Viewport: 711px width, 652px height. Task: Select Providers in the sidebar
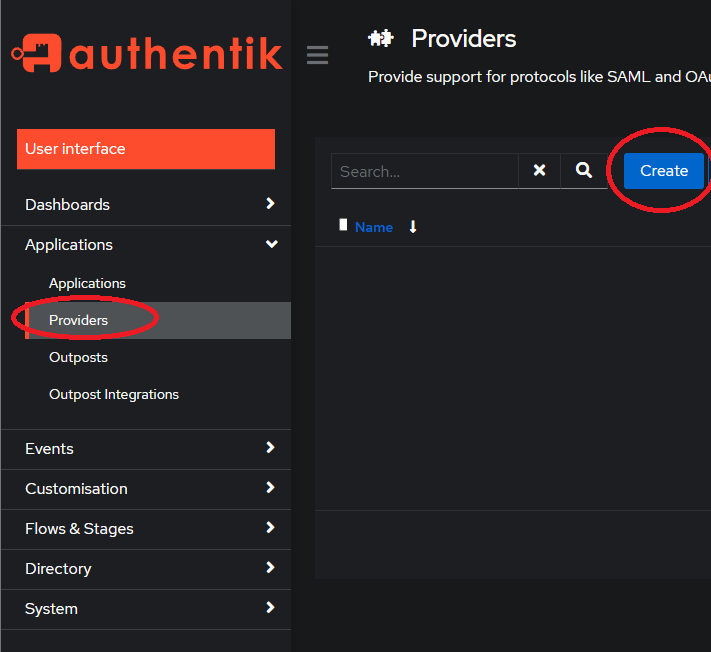tap(158, 320)
